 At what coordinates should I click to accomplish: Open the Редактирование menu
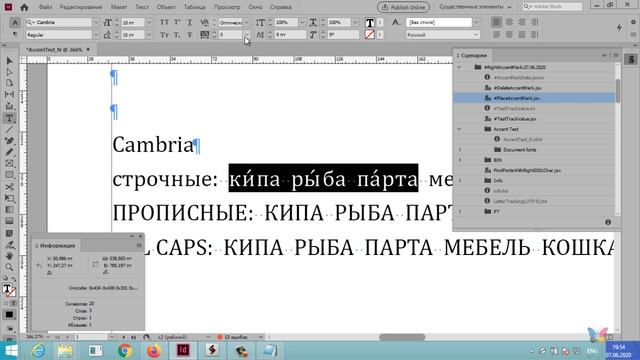[81, 7]
